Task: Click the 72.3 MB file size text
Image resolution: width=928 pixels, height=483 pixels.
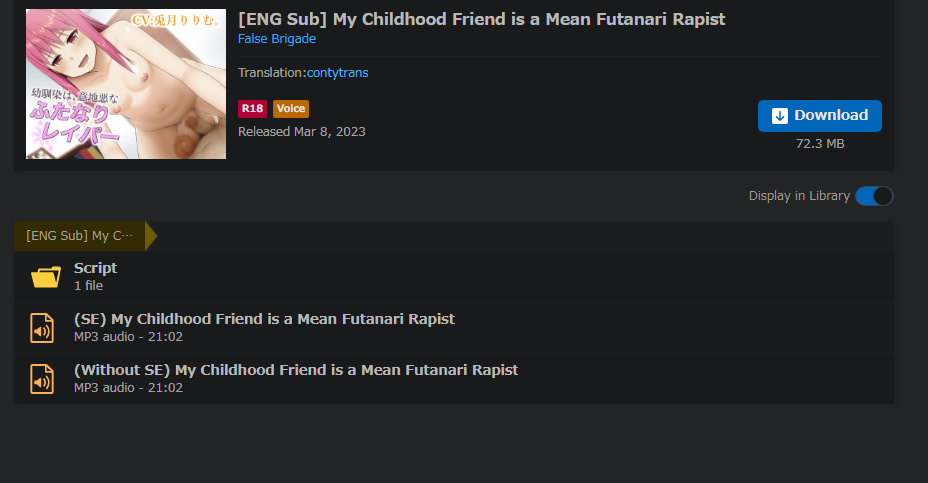Action: pos(820,144)
